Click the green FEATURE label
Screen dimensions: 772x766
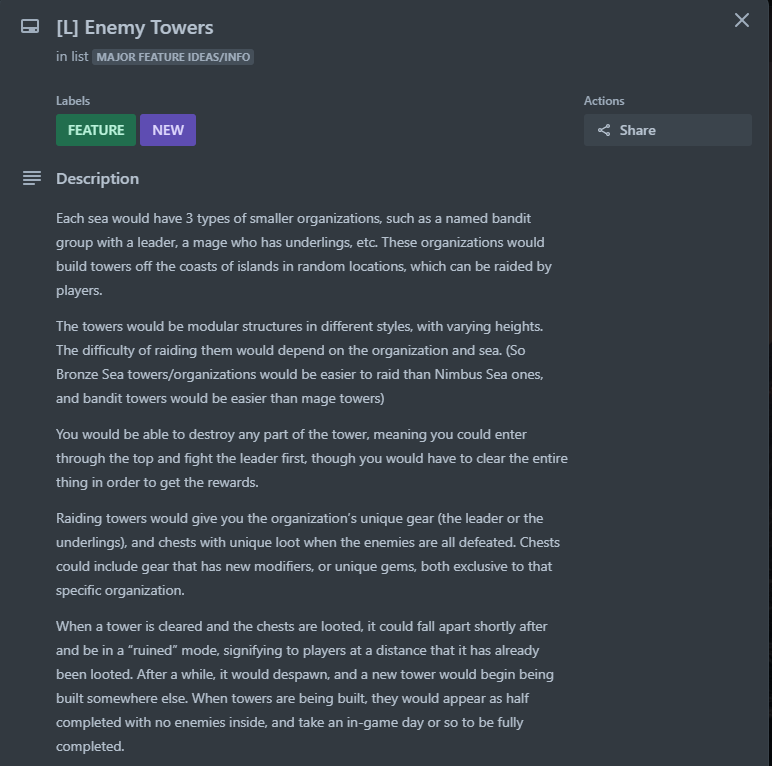tap(96, 130)
